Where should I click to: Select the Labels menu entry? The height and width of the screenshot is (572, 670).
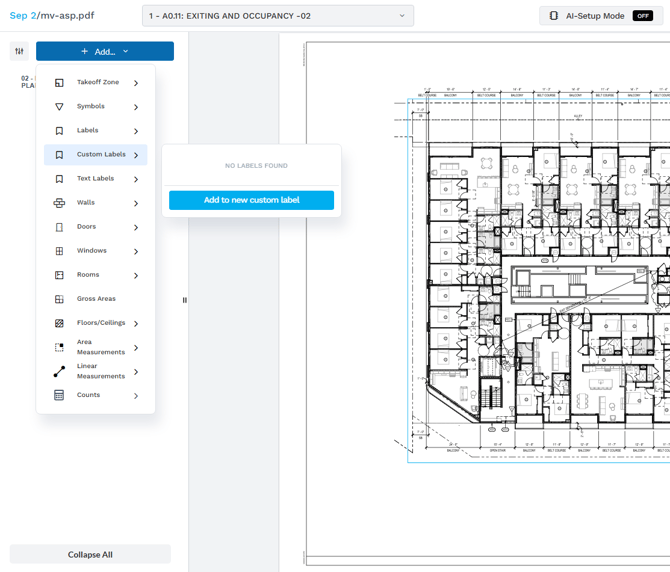click(x=88, y=131)
